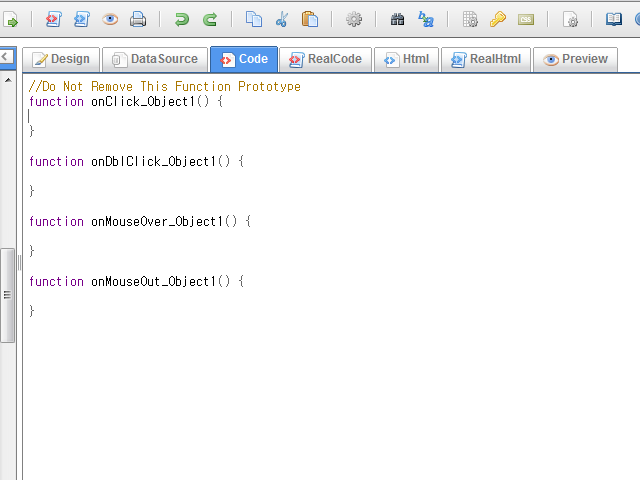Click the CSS icon in the toolbar
The image size is (640, 480).
525,19
